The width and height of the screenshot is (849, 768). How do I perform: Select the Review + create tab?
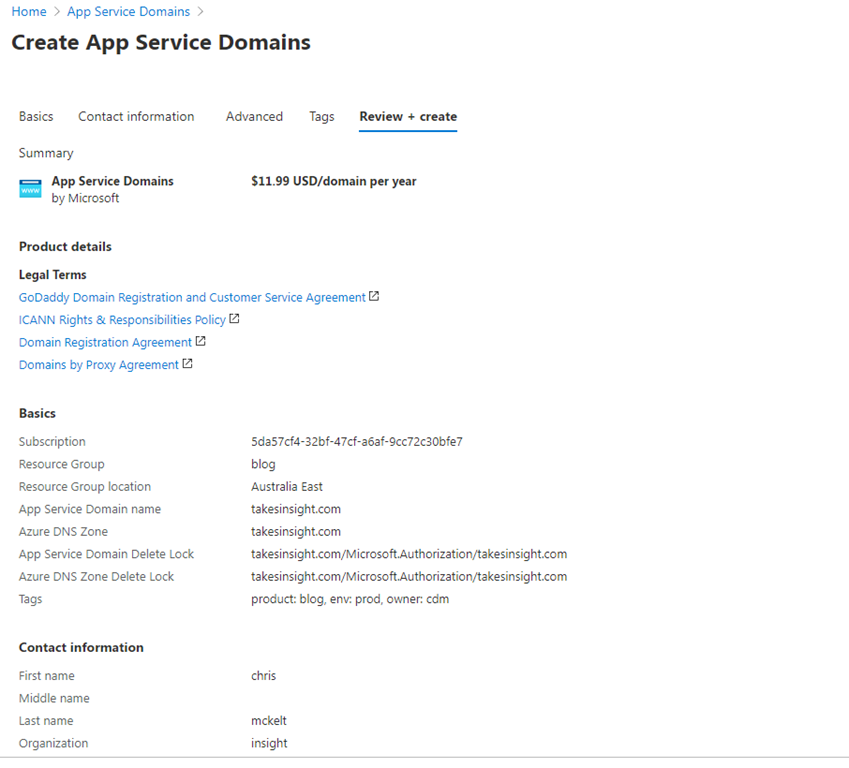(408, 116)
